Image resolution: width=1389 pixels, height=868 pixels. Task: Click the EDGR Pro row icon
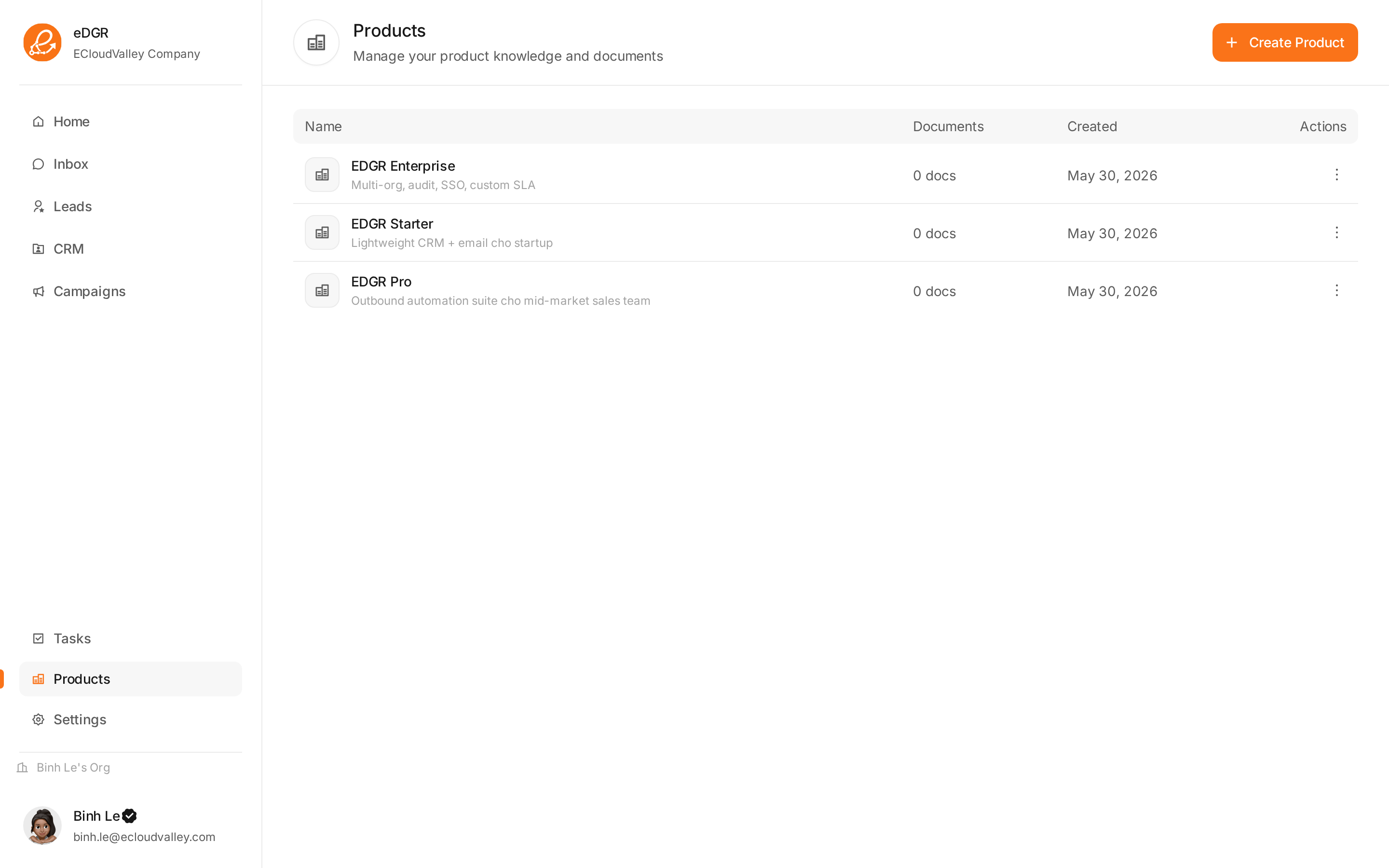pos(322,290)
